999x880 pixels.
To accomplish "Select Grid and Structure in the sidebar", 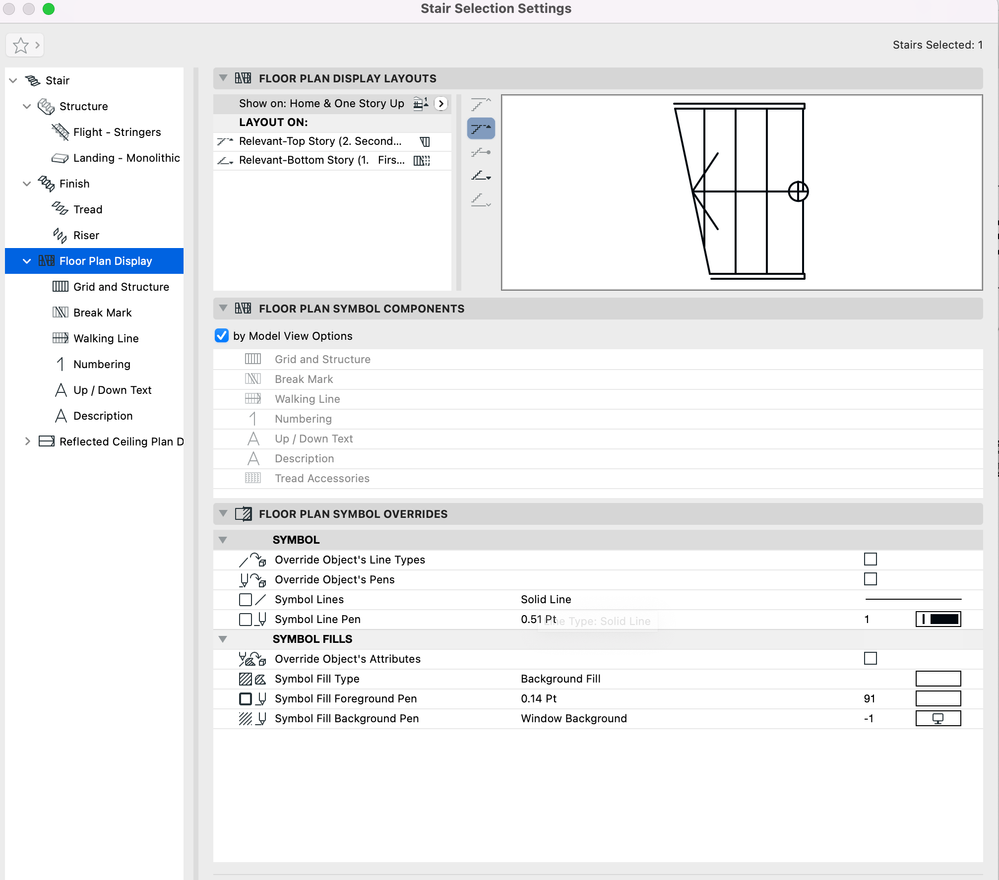I will click(x=121, y=287).
